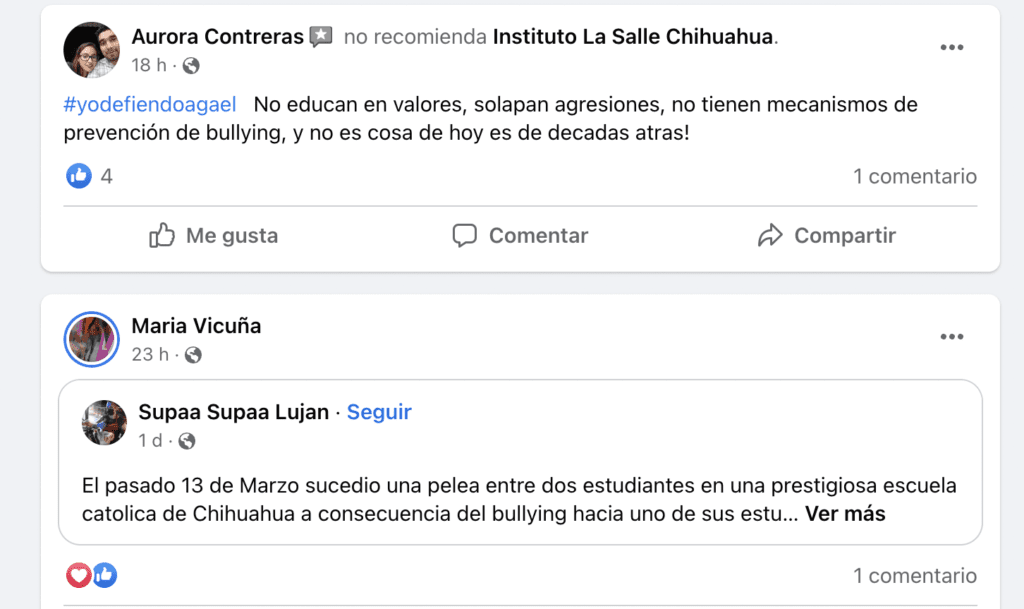Viewport: 1024px width, 609px height.
Task: Open Maria Vicuña profile name
Action: tap(196, 326)
